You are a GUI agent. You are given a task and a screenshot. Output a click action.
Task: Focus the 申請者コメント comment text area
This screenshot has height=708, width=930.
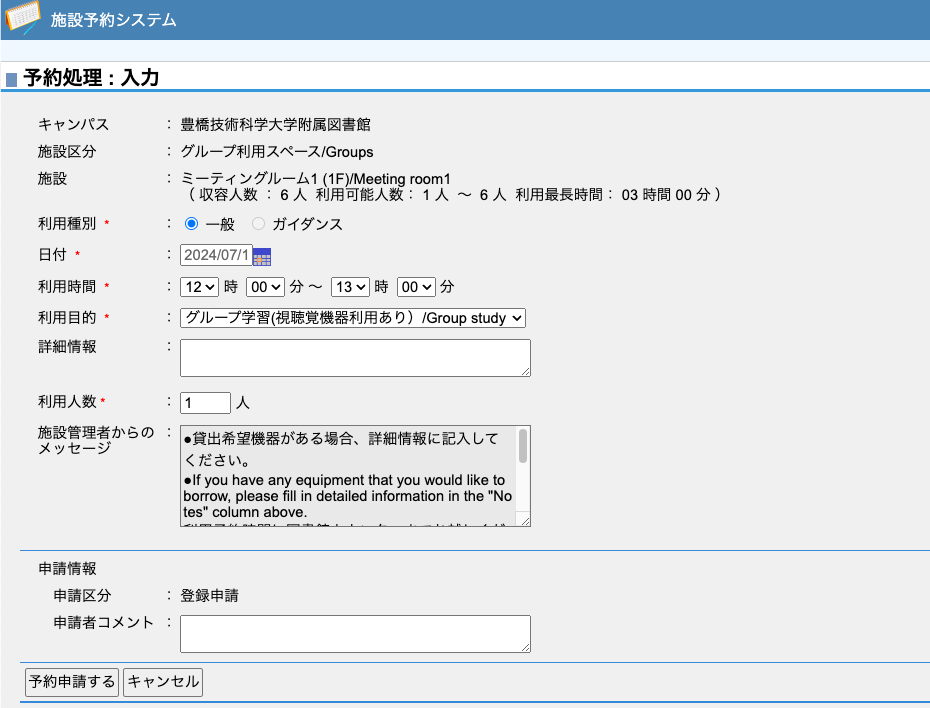pyautogui.click(x=355, y=634)
